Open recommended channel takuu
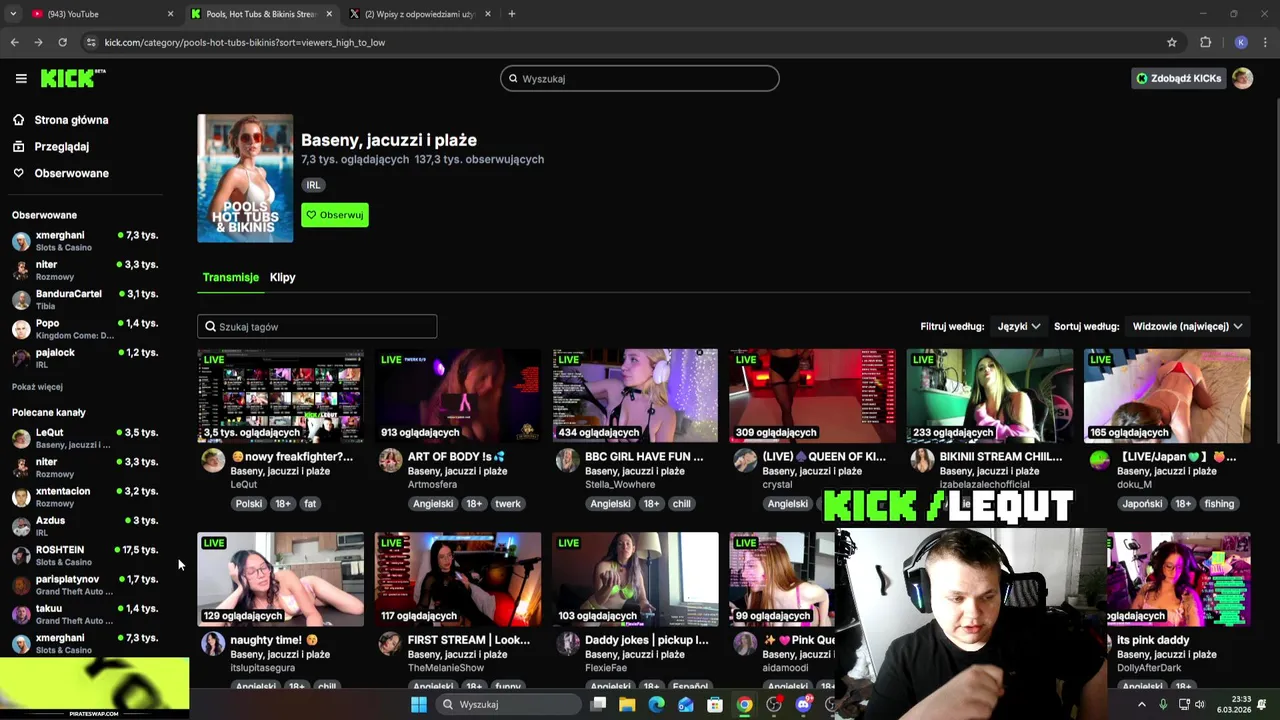The width and height of the screenshot is (1280, 720). coord(85,614)
